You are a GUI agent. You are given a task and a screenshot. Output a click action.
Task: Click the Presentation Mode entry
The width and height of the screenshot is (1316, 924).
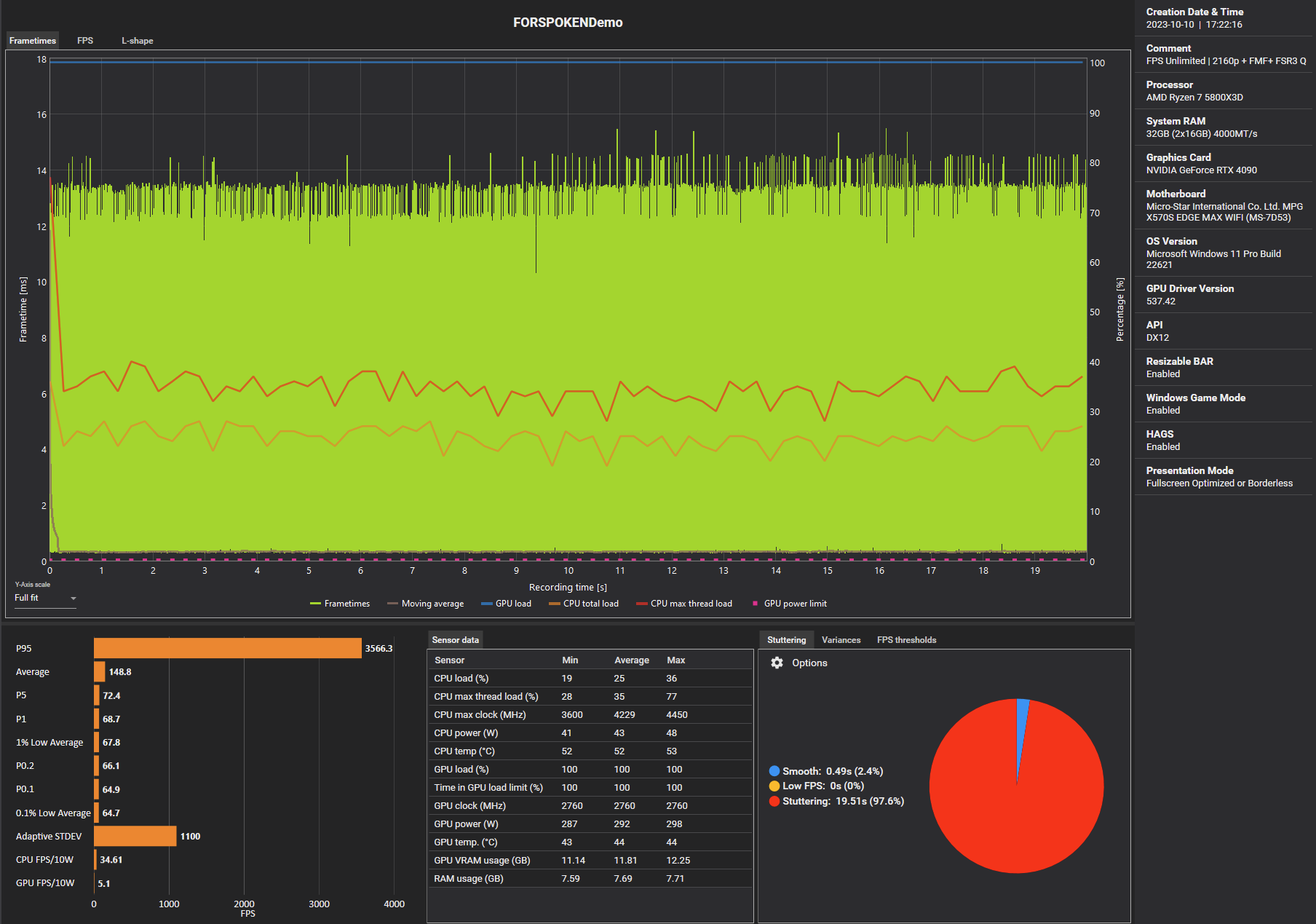pyautogui.click(x=1224, y=477)
